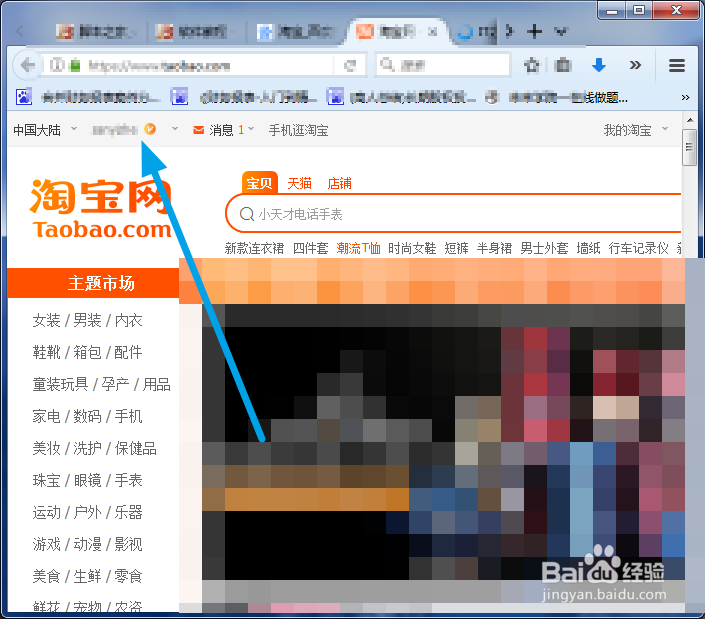This screenshot has height=619, width=705.
Task: Open category 家电 / 数码 / 手机
Action: 87,416
